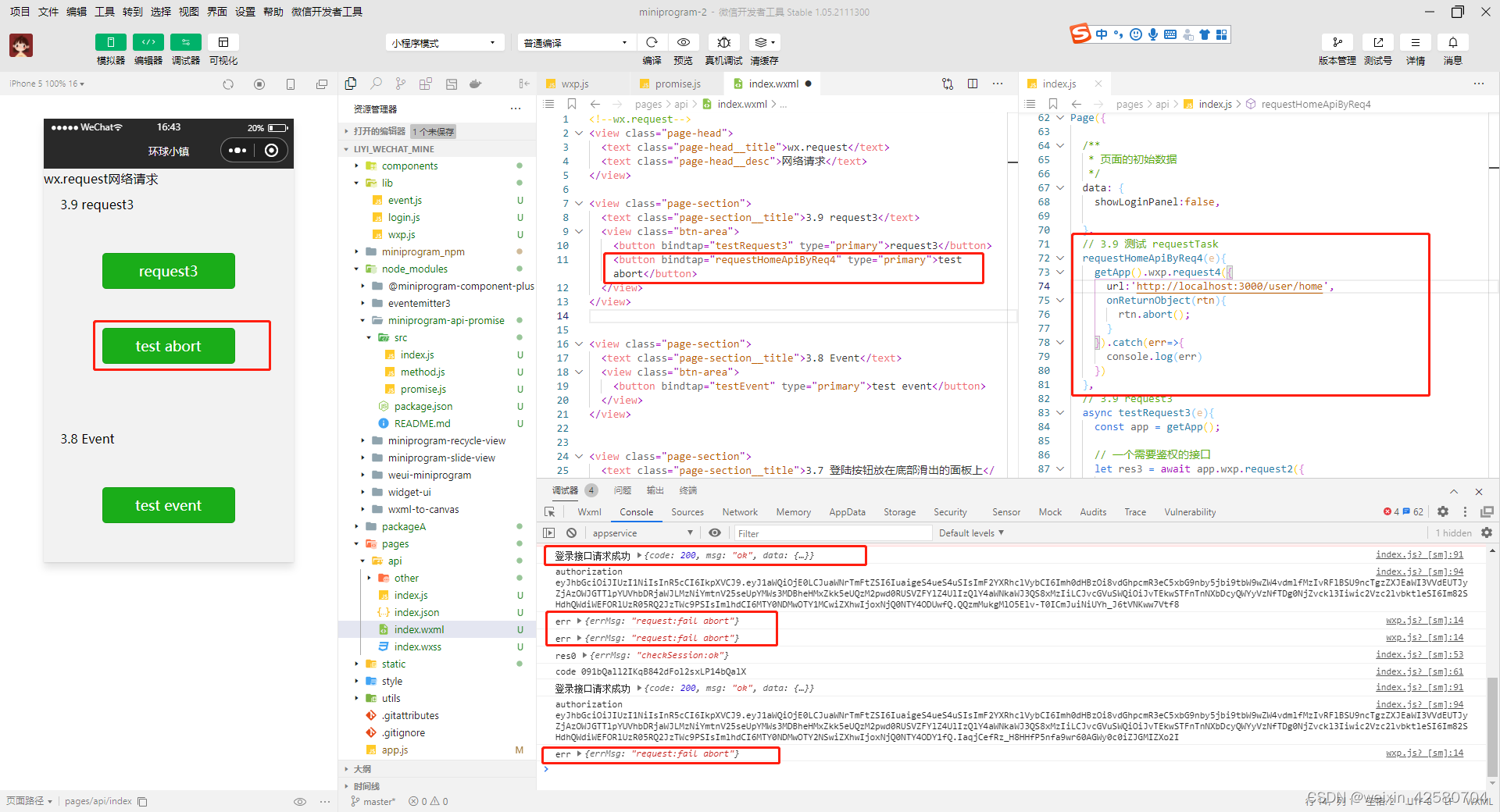Refresh the simulator with reload icon
1500x812 pixels.
[228, 84]
